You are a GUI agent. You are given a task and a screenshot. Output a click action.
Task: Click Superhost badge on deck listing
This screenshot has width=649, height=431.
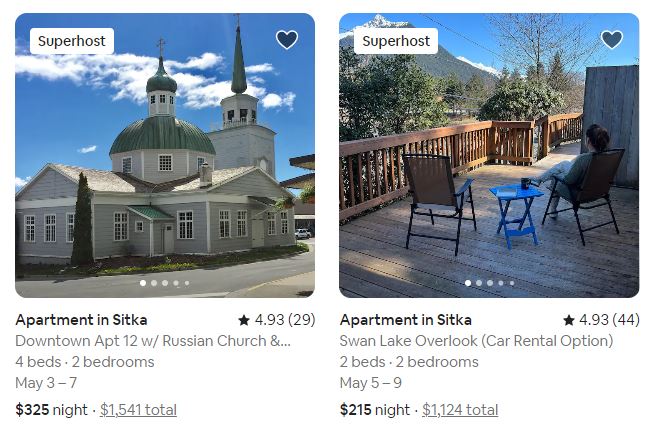(x=396, y=41)
